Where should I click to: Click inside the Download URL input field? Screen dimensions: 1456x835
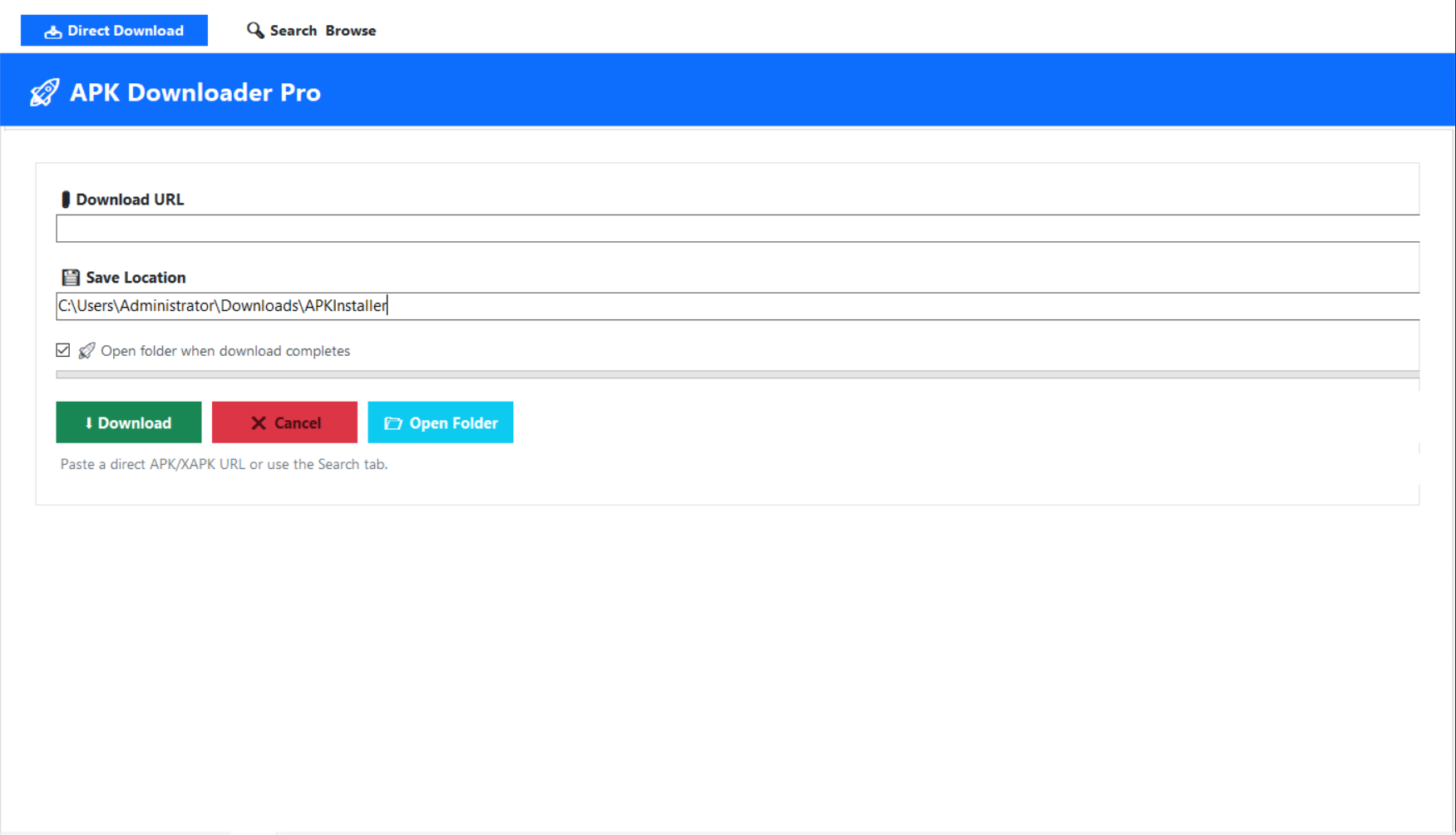732,228
